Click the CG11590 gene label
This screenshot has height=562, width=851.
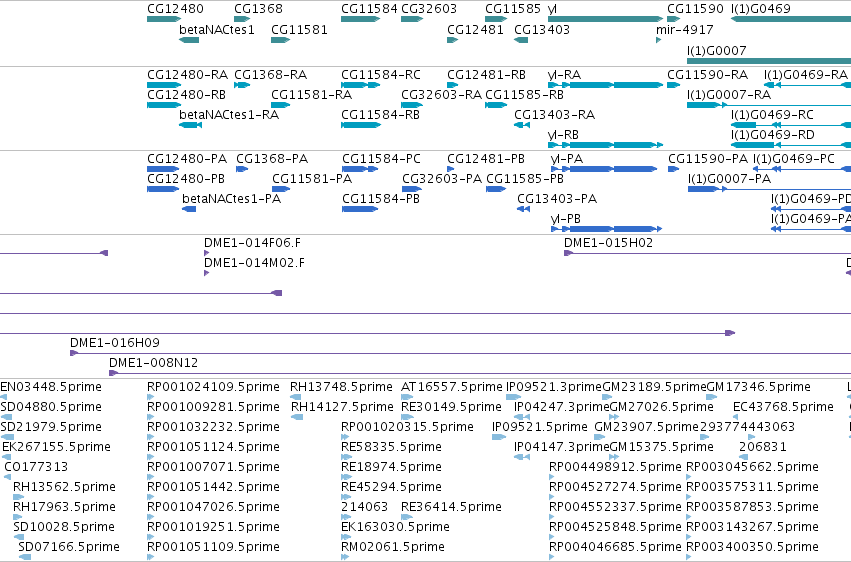pyautogui.click(x=695, y=9)
